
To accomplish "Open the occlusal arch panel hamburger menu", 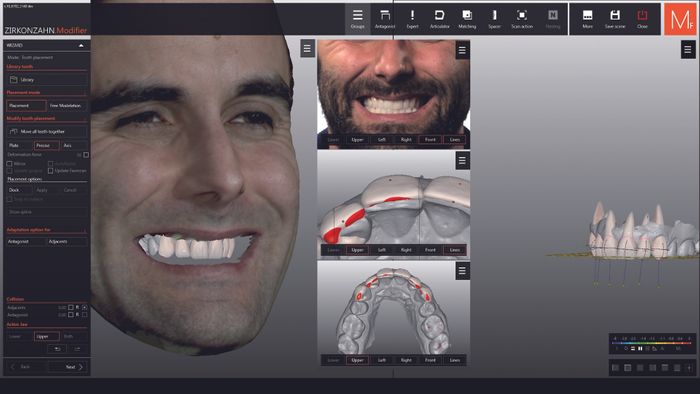I will pyautogui.click(x=462, y=270).
